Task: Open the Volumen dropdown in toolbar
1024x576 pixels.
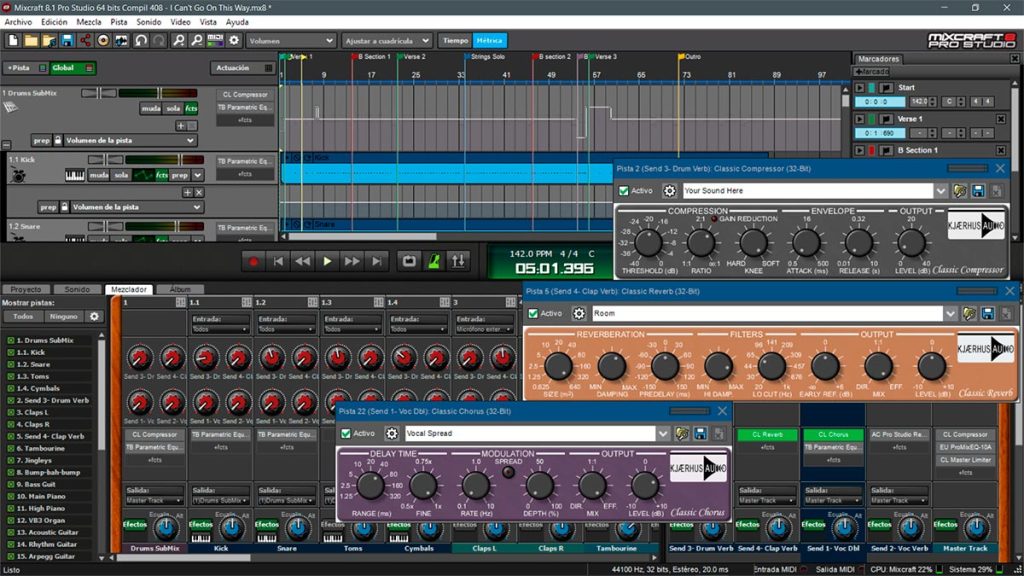Action: point(291,40)
